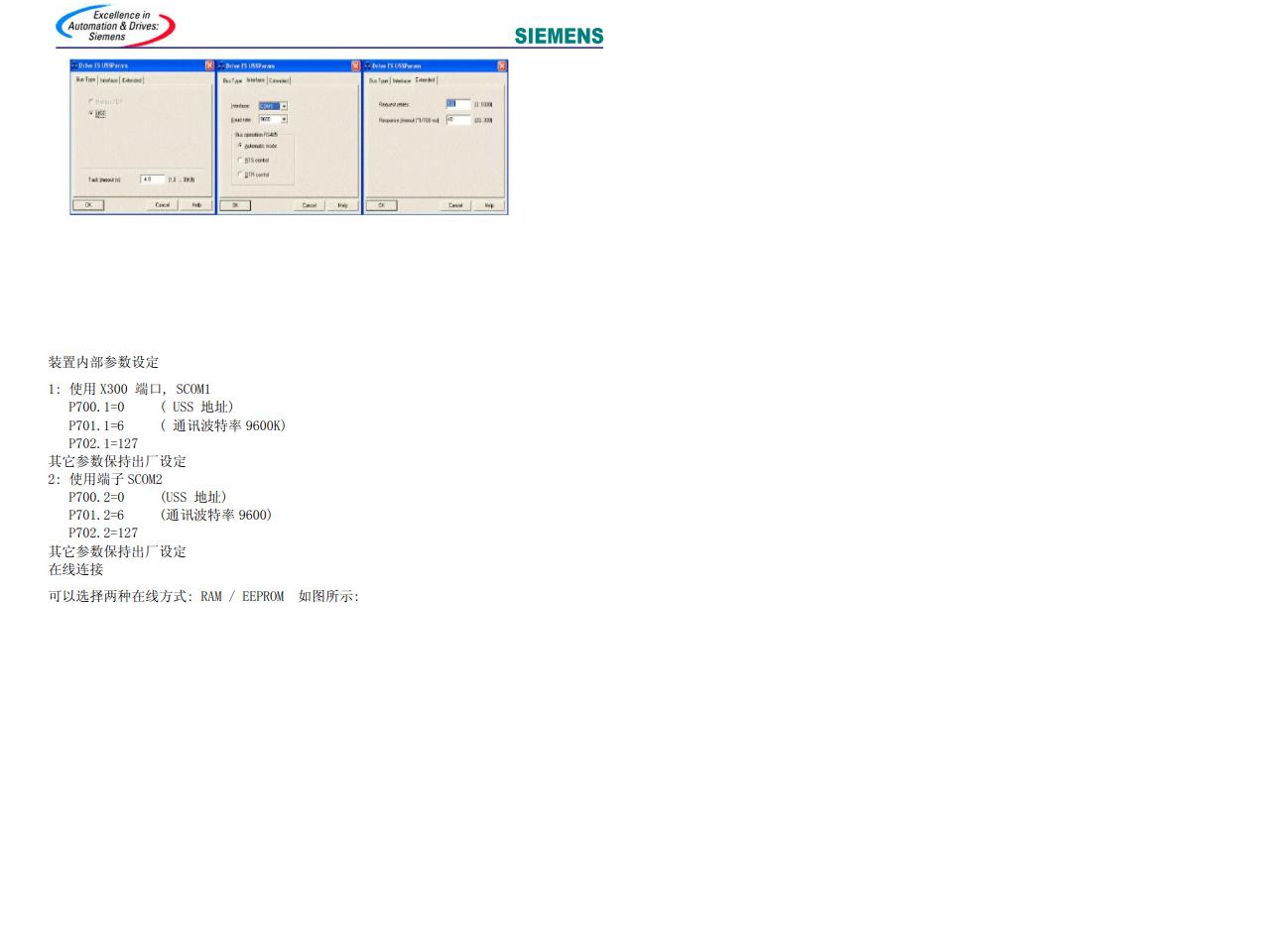Open Interface tab in the Baud rate dialog
1270x952 pixels.
point(256,79)
